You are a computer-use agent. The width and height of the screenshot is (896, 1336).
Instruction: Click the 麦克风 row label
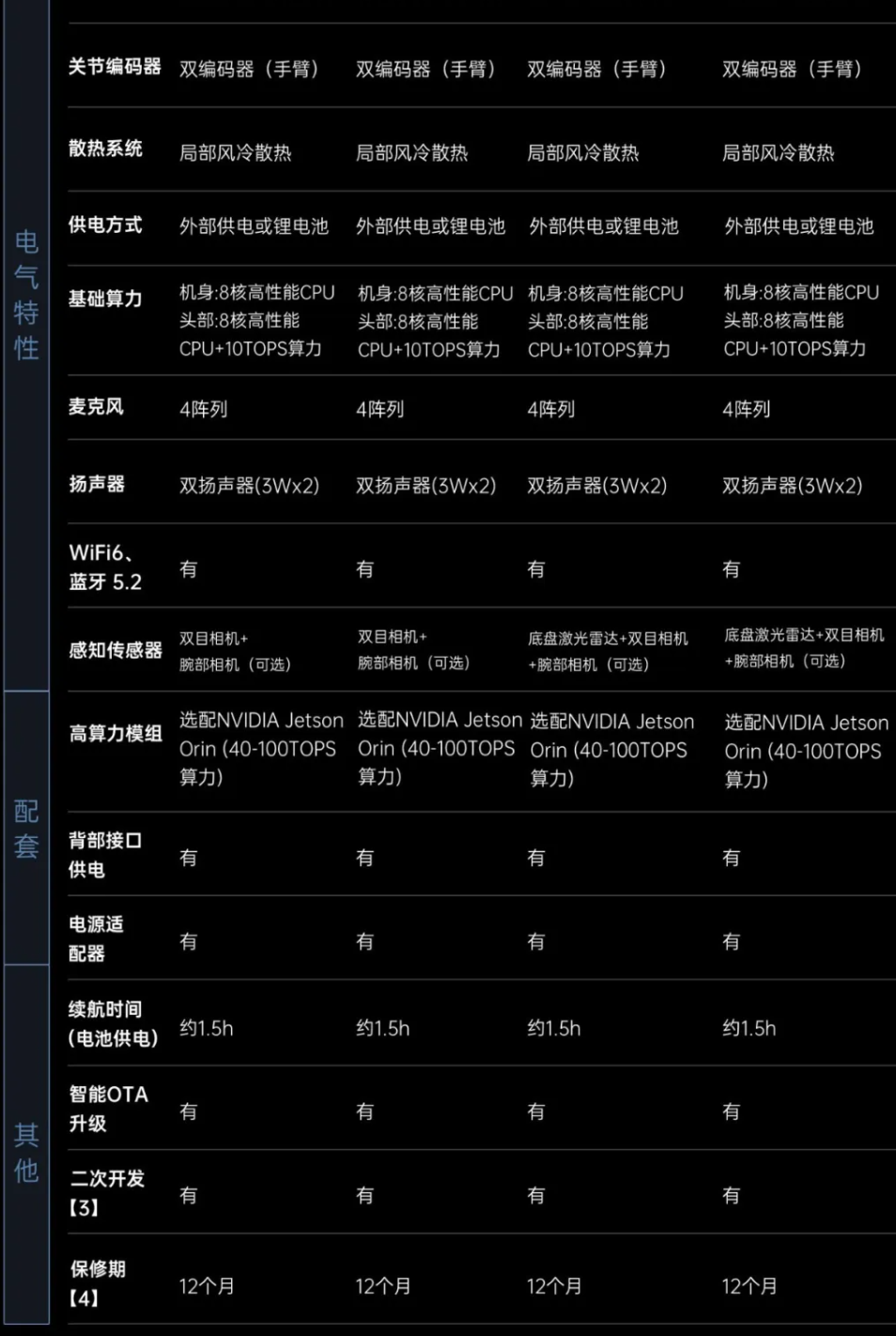[96, 407]
